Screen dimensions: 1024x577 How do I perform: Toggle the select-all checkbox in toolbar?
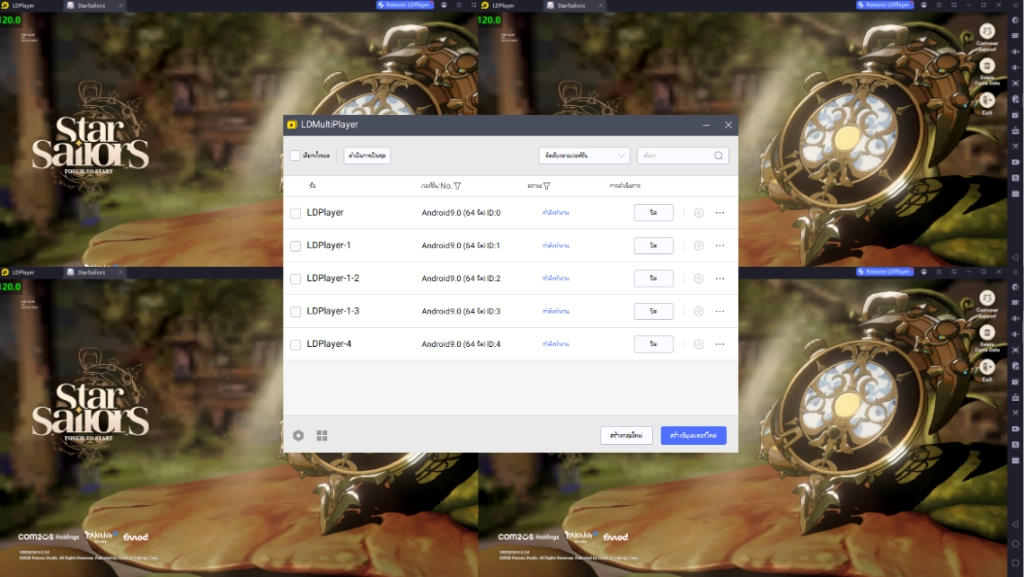(x=295, y=156)
